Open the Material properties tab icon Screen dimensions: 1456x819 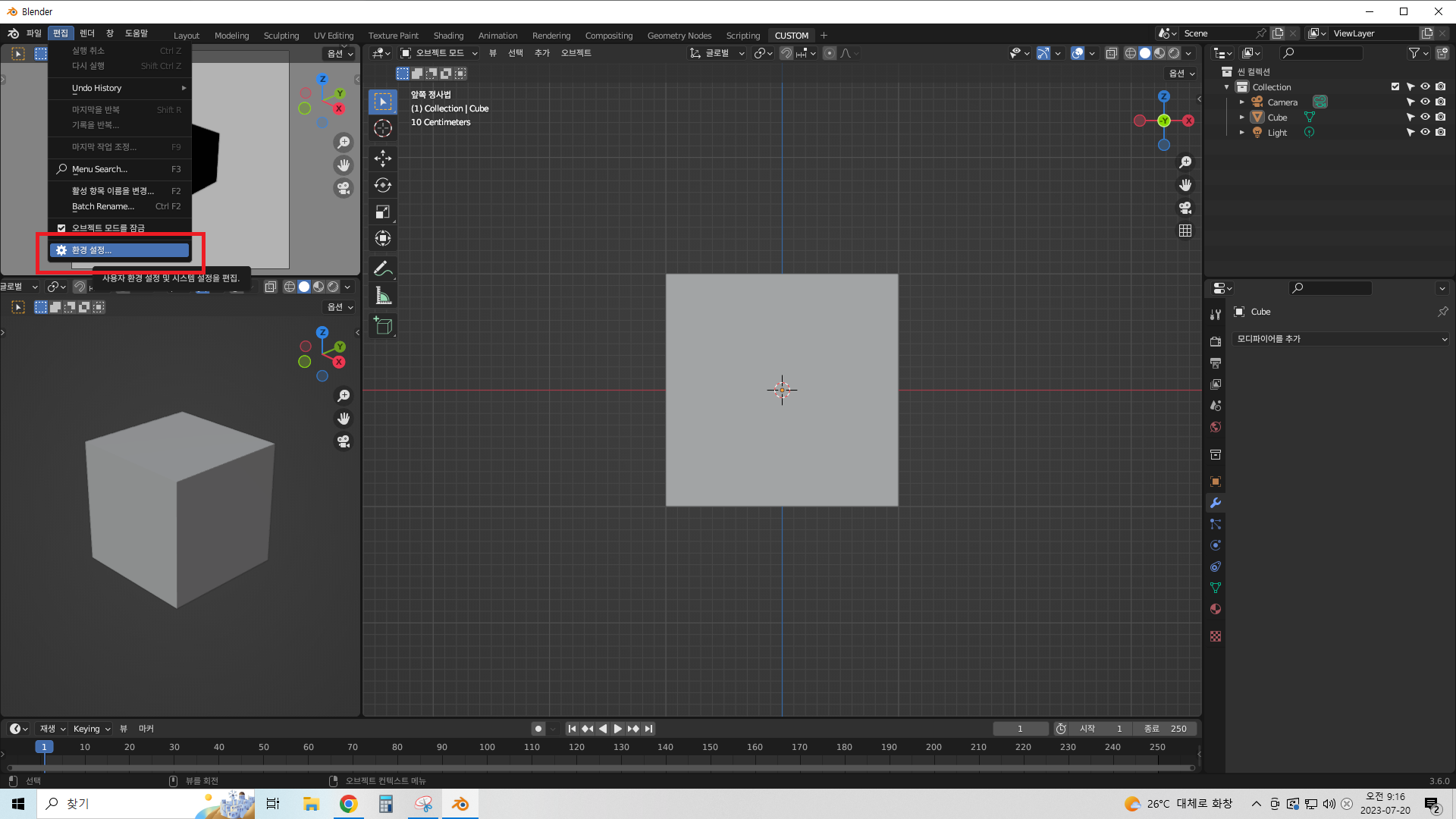coord(1216,609)
